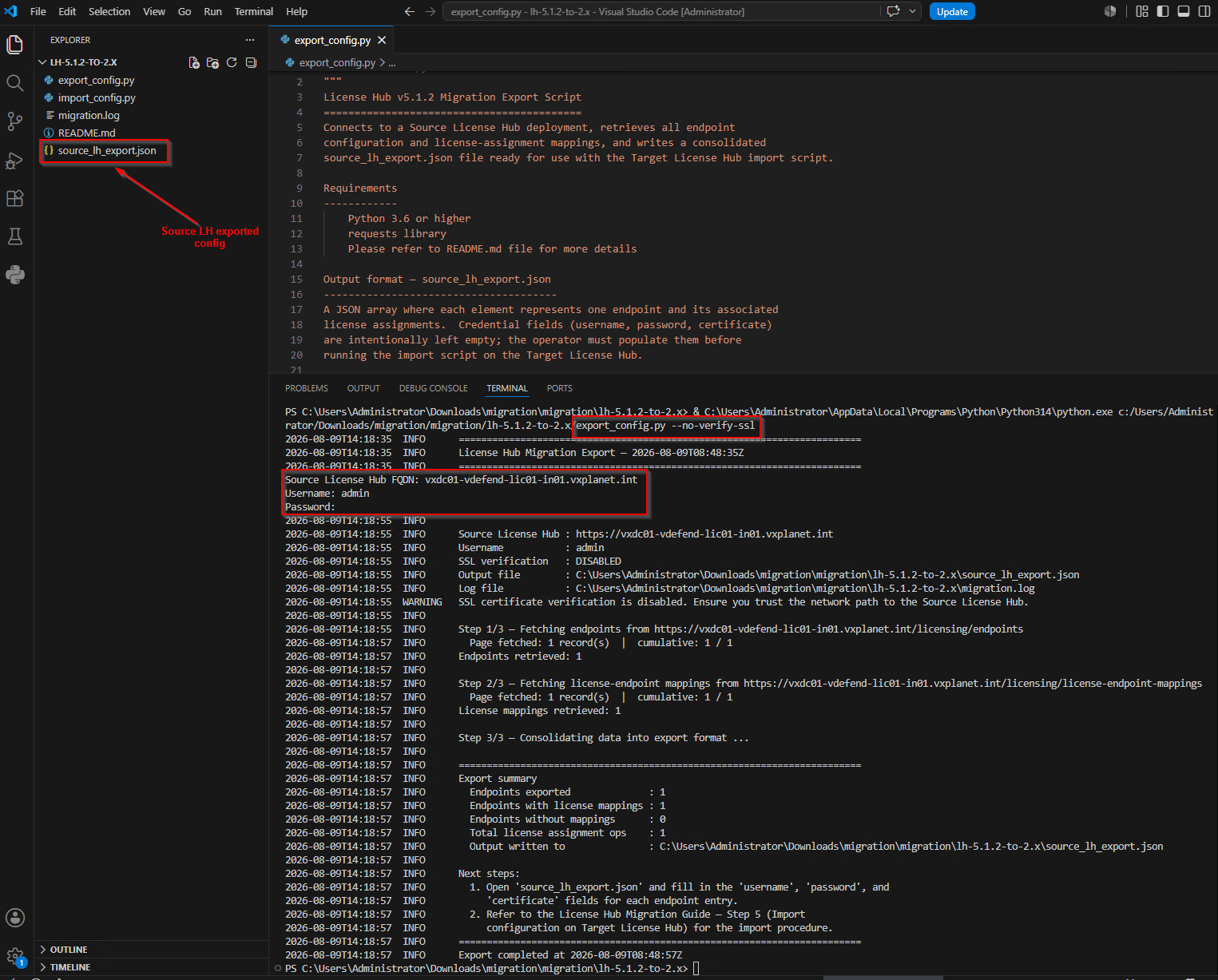Open the Testing flask view
The image size is (1218, 980).
pyautogui.click(x=14, y=236)
